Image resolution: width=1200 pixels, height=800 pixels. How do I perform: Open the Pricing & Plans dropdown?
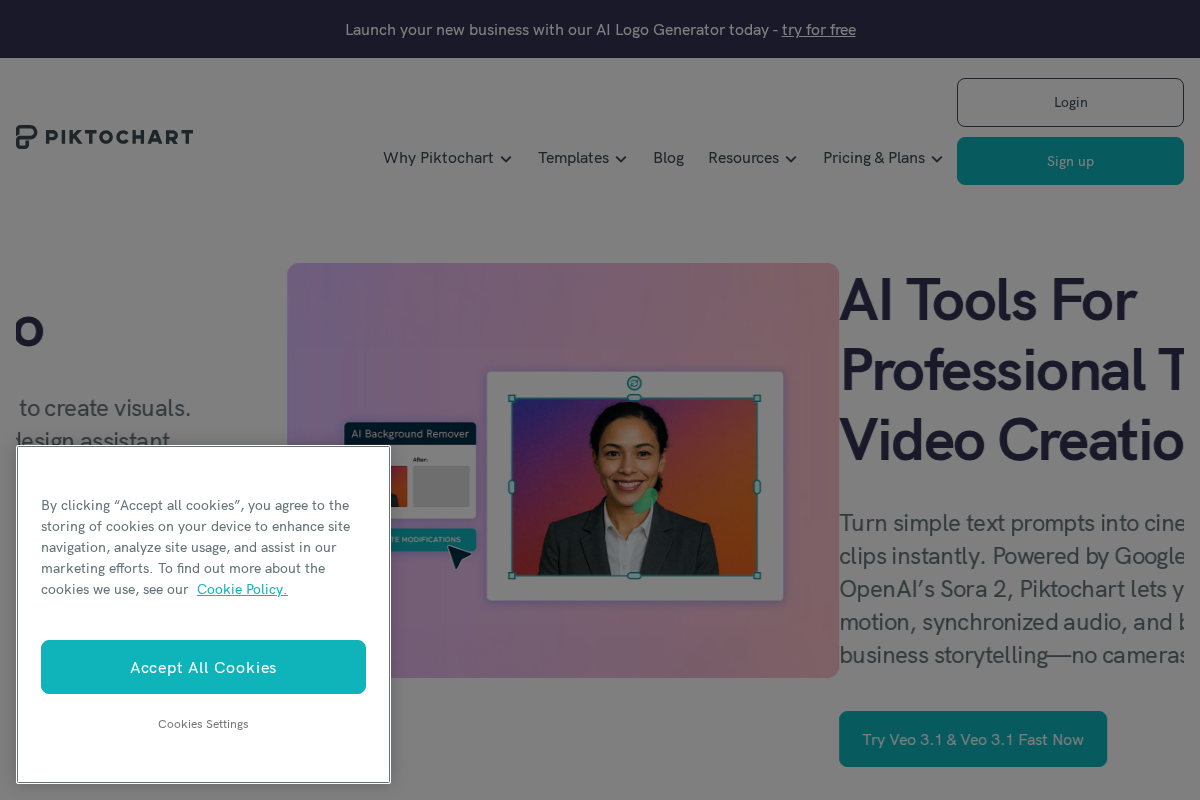tap(873, 158)
